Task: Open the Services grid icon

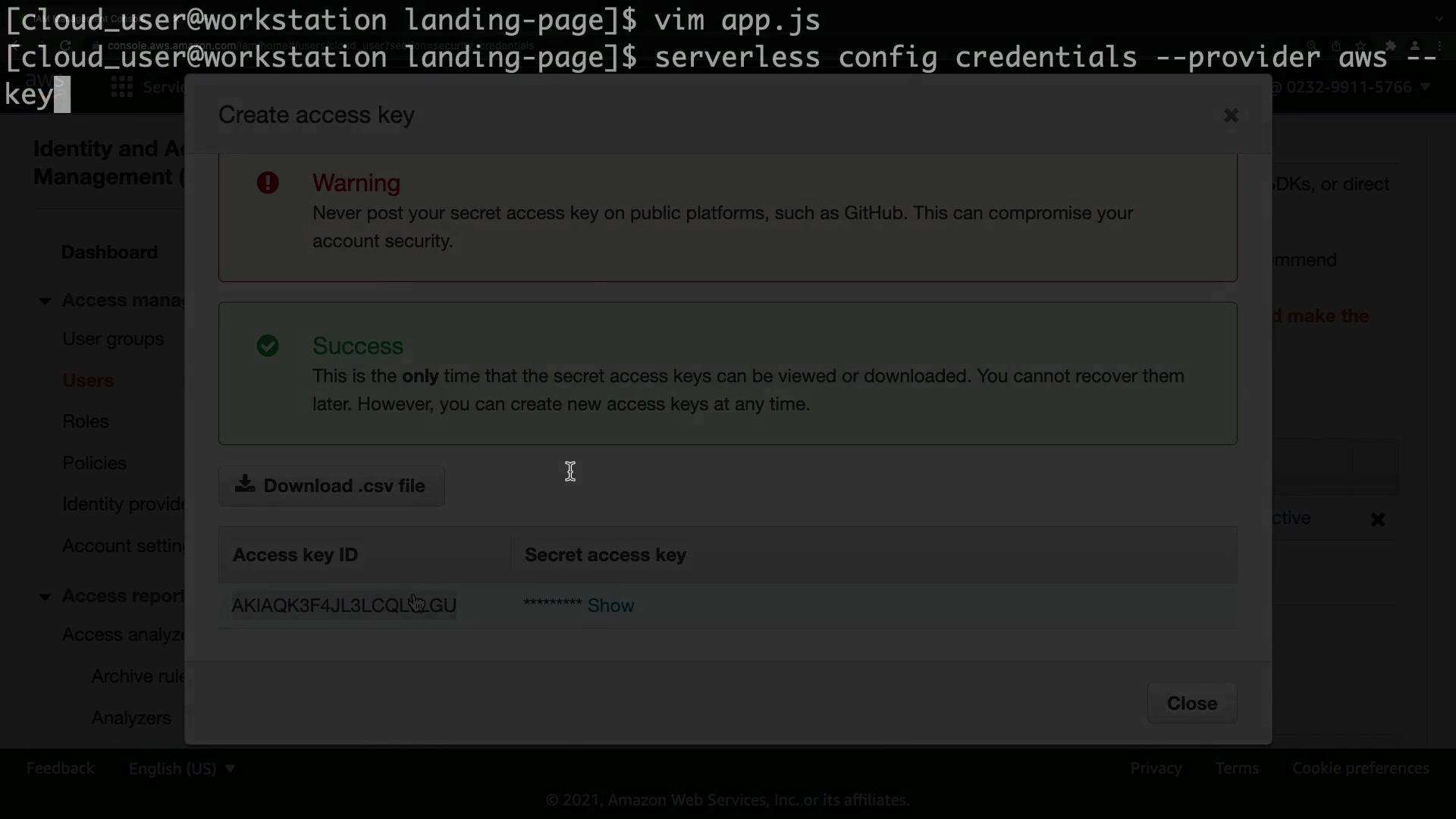Action: tap(122, 87)
